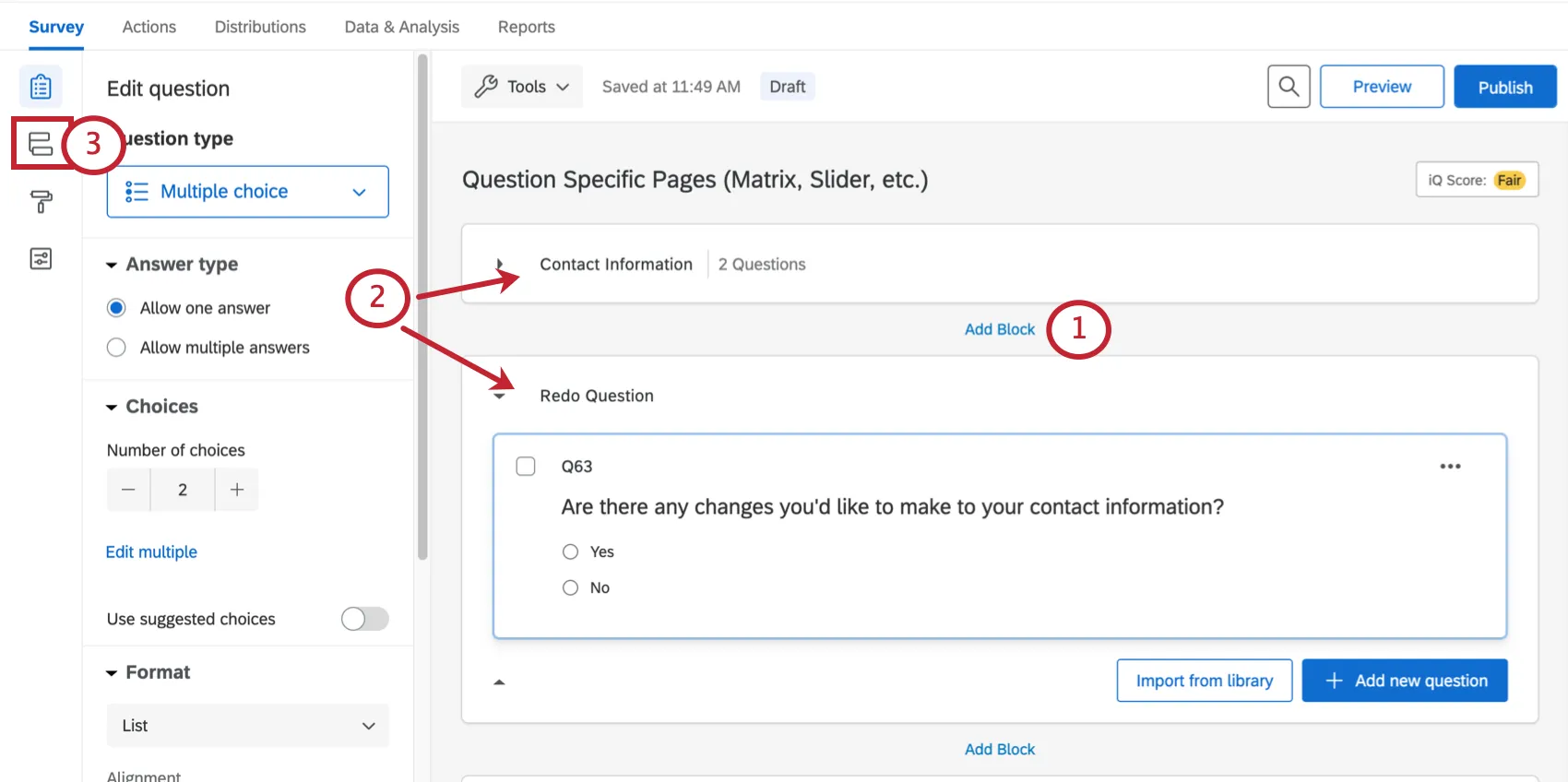Viewport: 1568px width, 782px height.
Task: Open the Tools menu
Action: click(522, 87)
